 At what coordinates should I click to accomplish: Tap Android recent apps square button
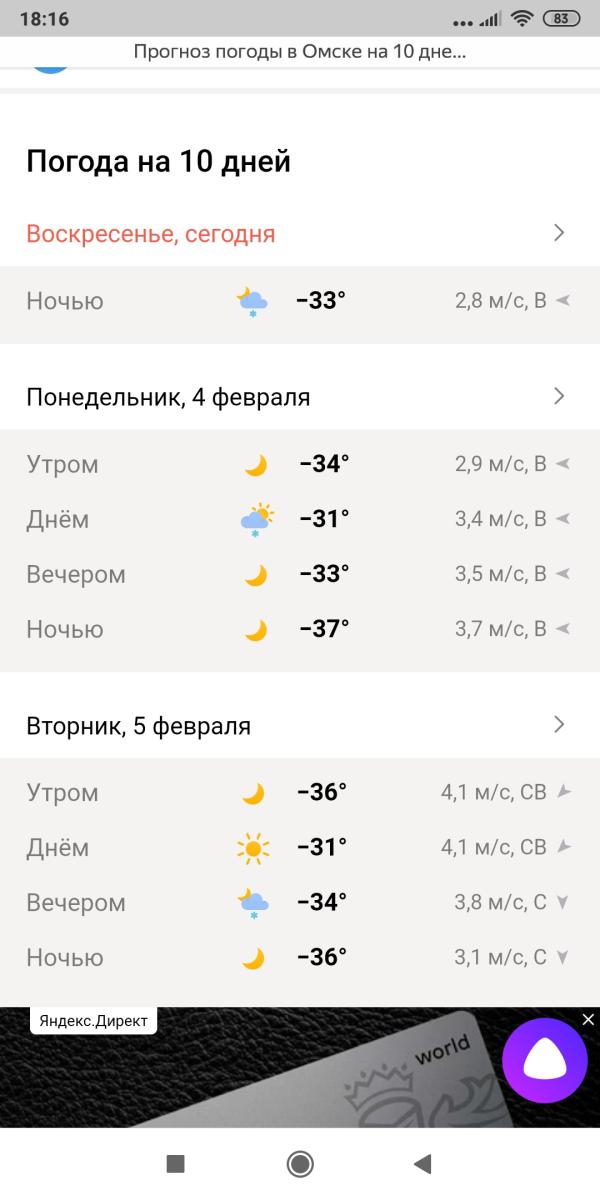click(176, 1164)
